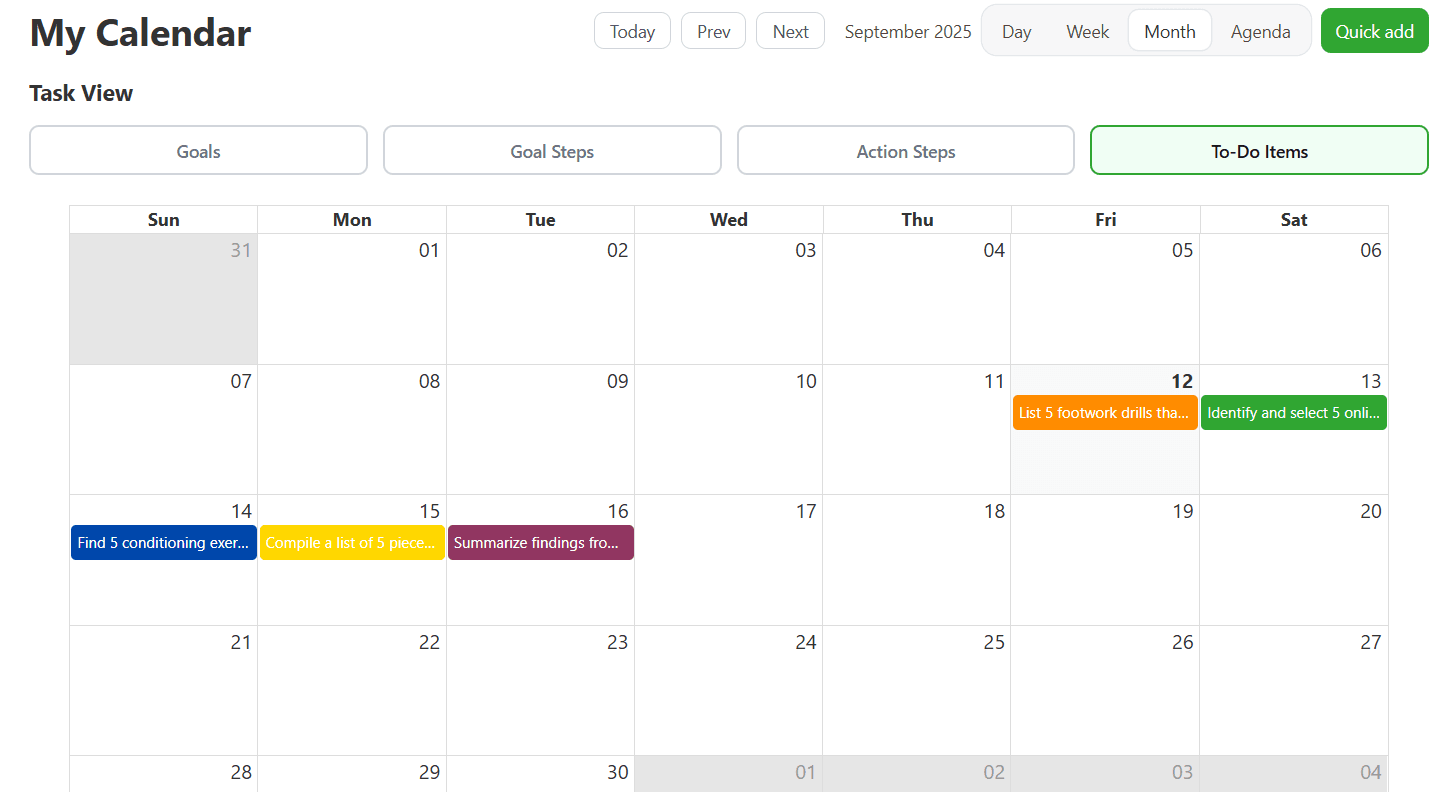This screenshot has height=792, width=1454.
Task: Open the Agenda view
Action: click(1260, 31)
